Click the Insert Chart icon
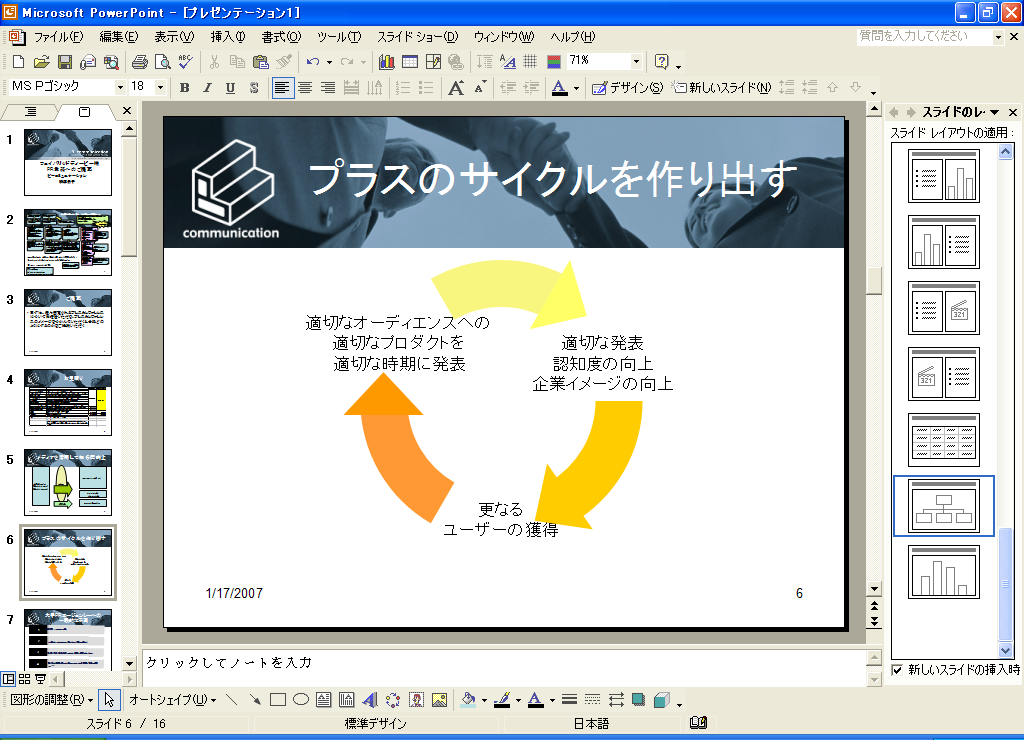 386,62
